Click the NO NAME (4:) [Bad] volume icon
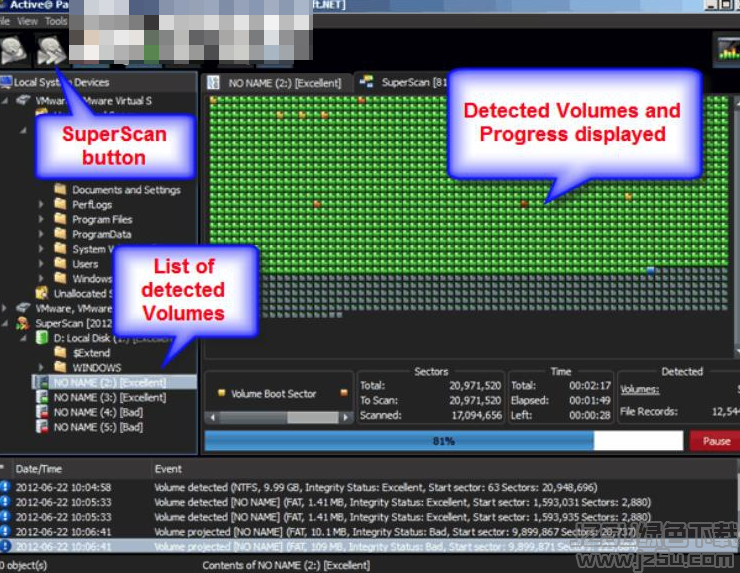Image resolution: width=740 pixels, height=573 pixels. click(x=42, y=412)
